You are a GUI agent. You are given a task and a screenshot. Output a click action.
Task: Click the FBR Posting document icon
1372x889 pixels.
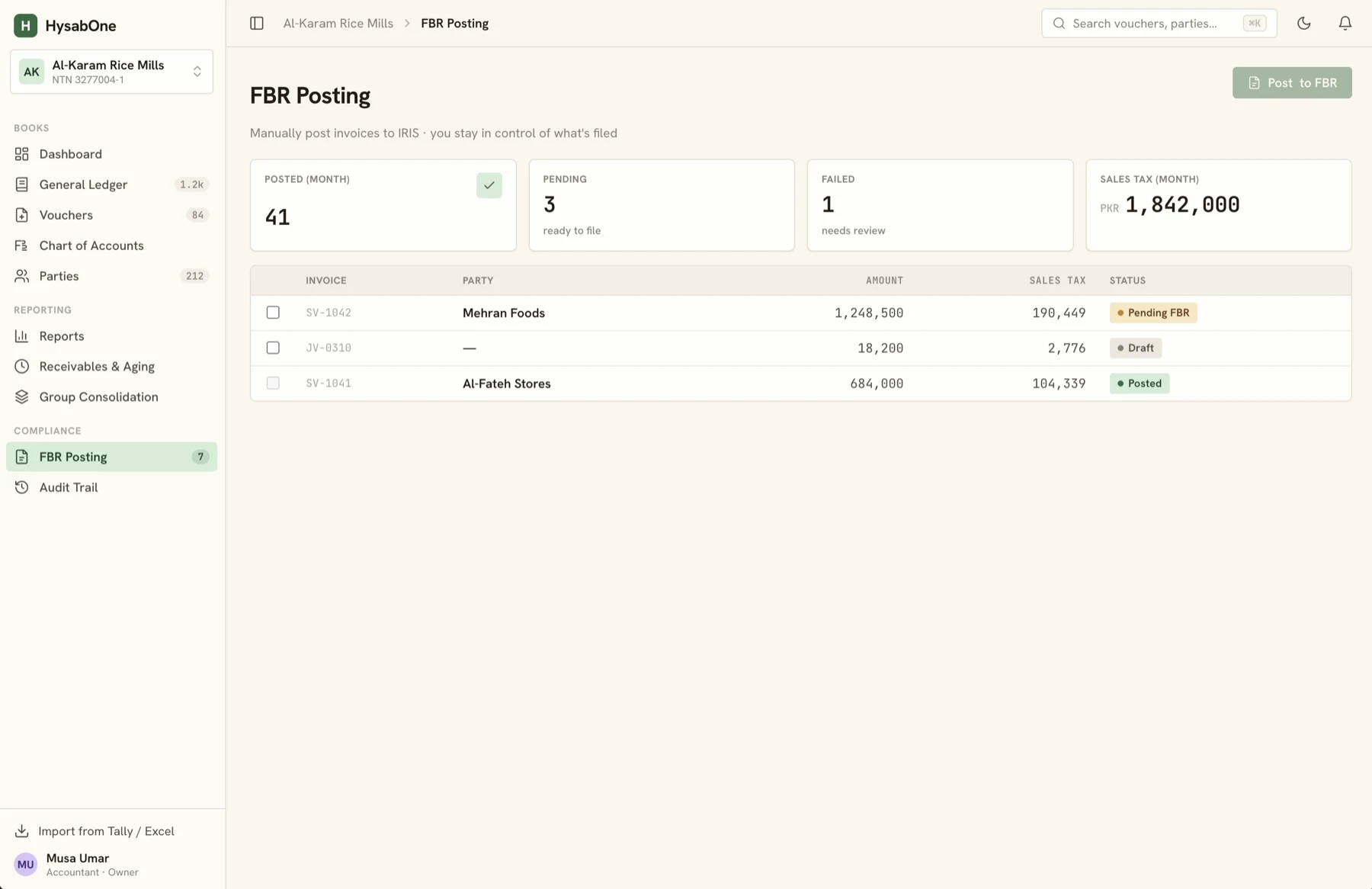pos(22,457)
